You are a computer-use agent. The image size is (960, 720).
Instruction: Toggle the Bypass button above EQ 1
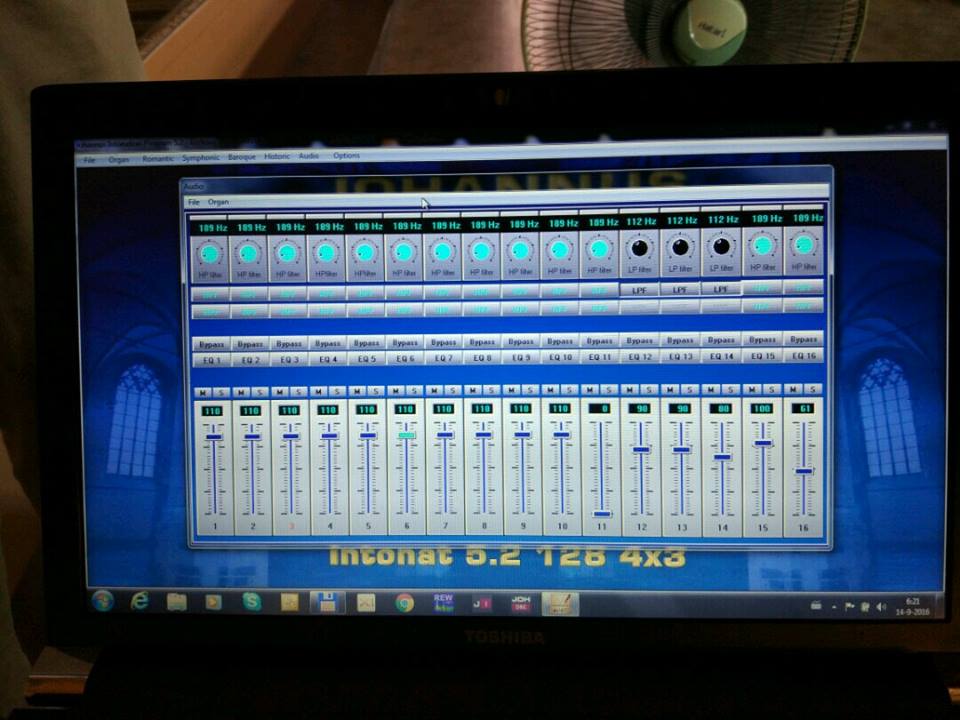pyautogui.click(x=211, y=344)
